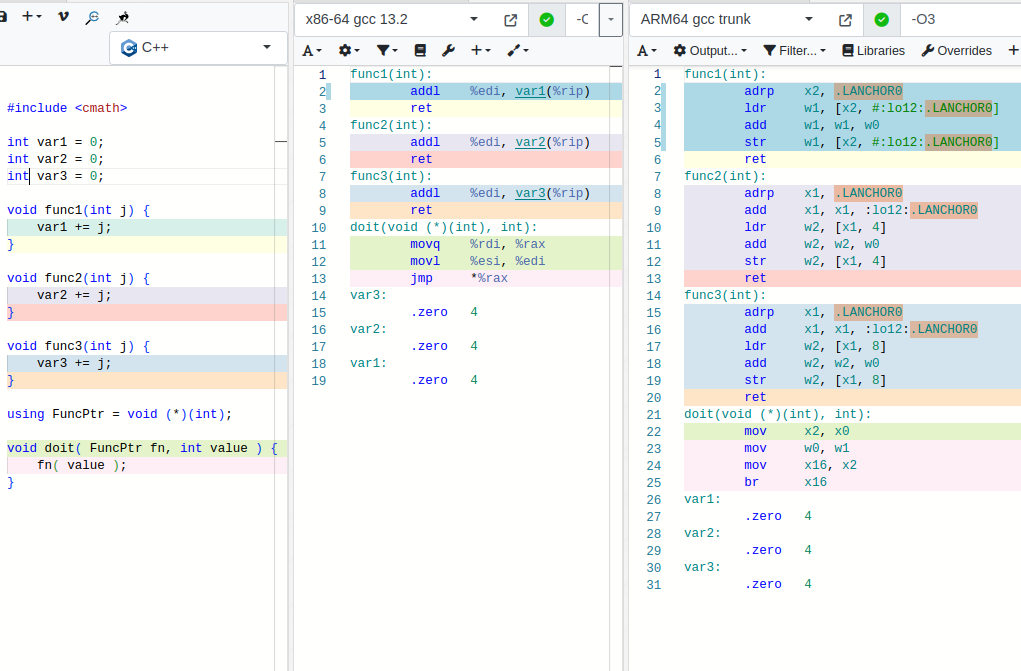This screenshot has height=671, width=1021.
Task: Click the Quick-bench runner icon
Action: (x=122, y=17)
